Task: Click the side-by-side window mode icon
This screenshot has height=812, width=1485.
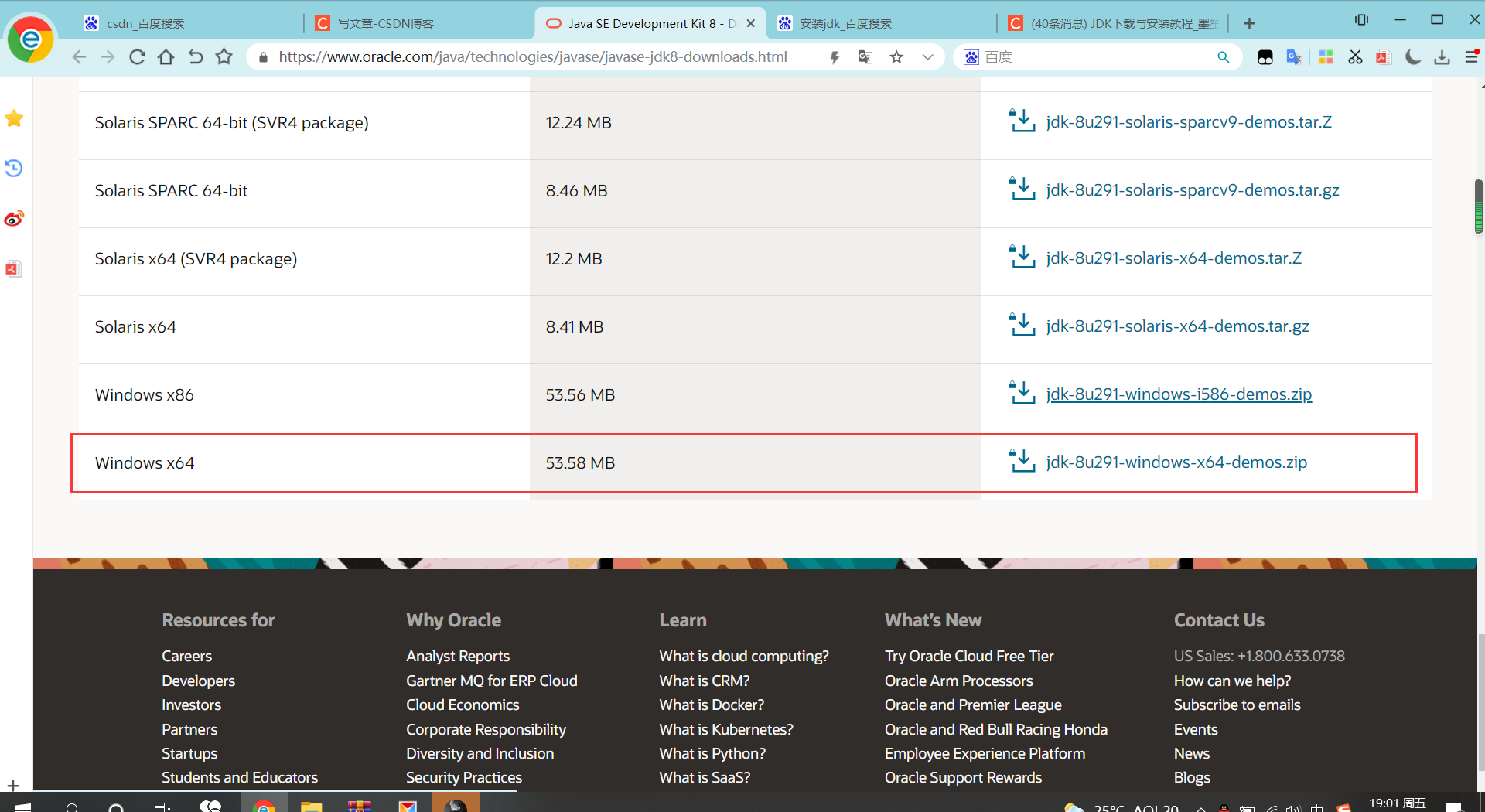Action: [1361, 20]
